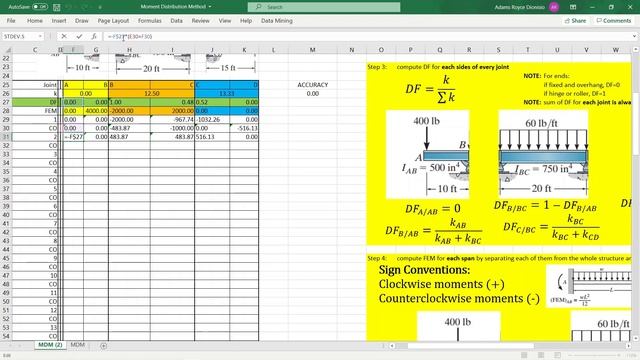Screen dimensions: 640x360
Task: Open the Data Mining ribbon tab
Action: click(277, 20)
